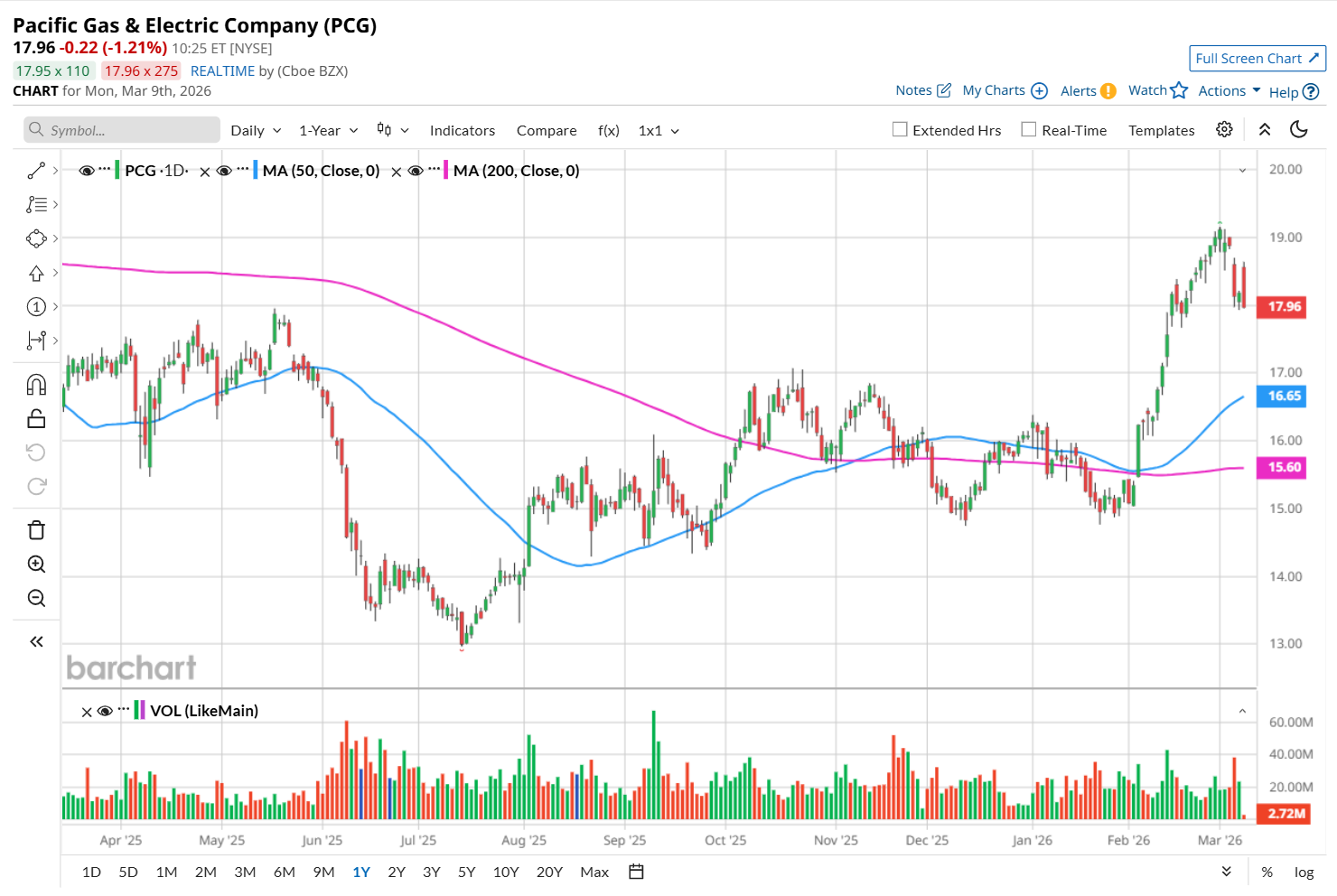Image resolution: width=1337 pixels, height=896 pixels.
Task: Open the 1-Year period dropdown
Action: [328, 130]
